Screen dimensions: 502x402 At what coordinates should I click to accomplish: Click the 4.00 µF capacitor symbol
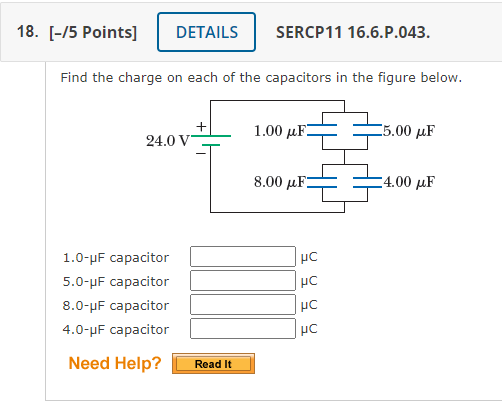[x=367, y=182]
